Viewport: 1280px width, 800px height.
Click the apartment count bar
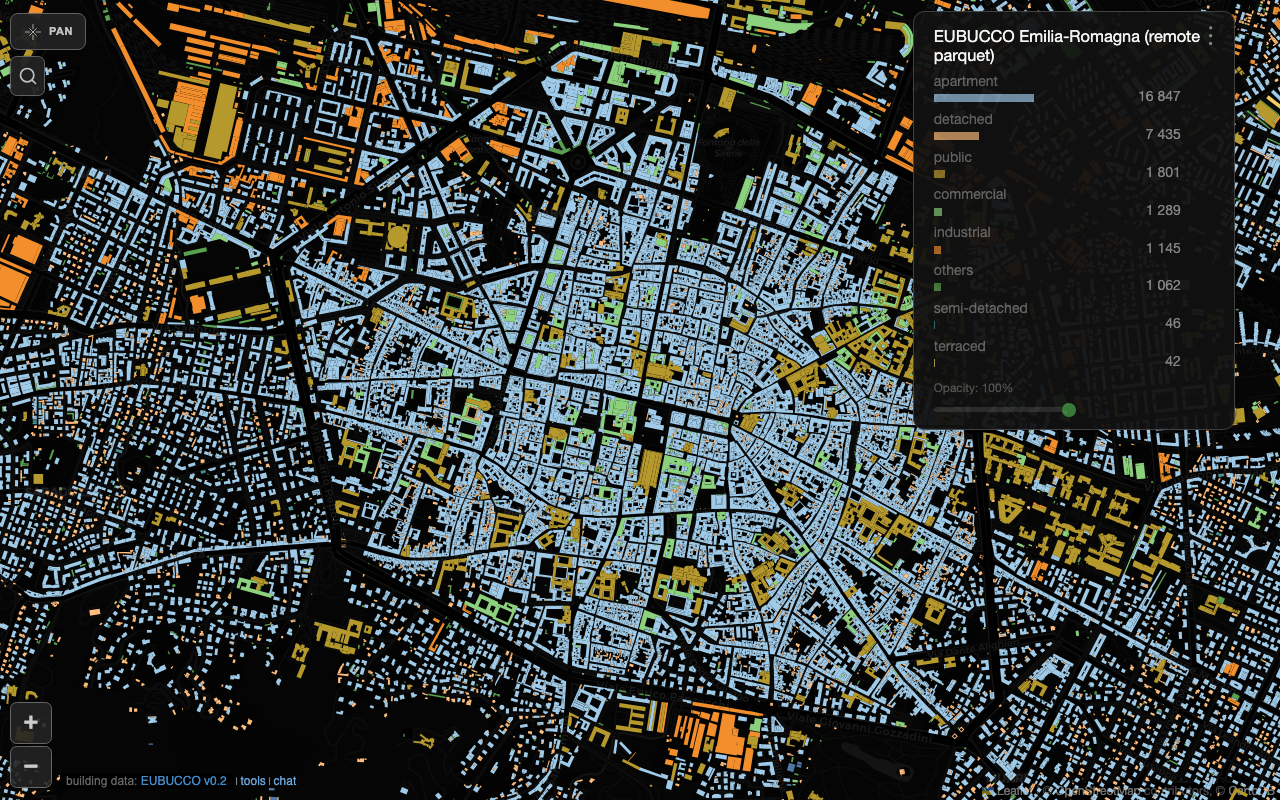click(984, 98)
